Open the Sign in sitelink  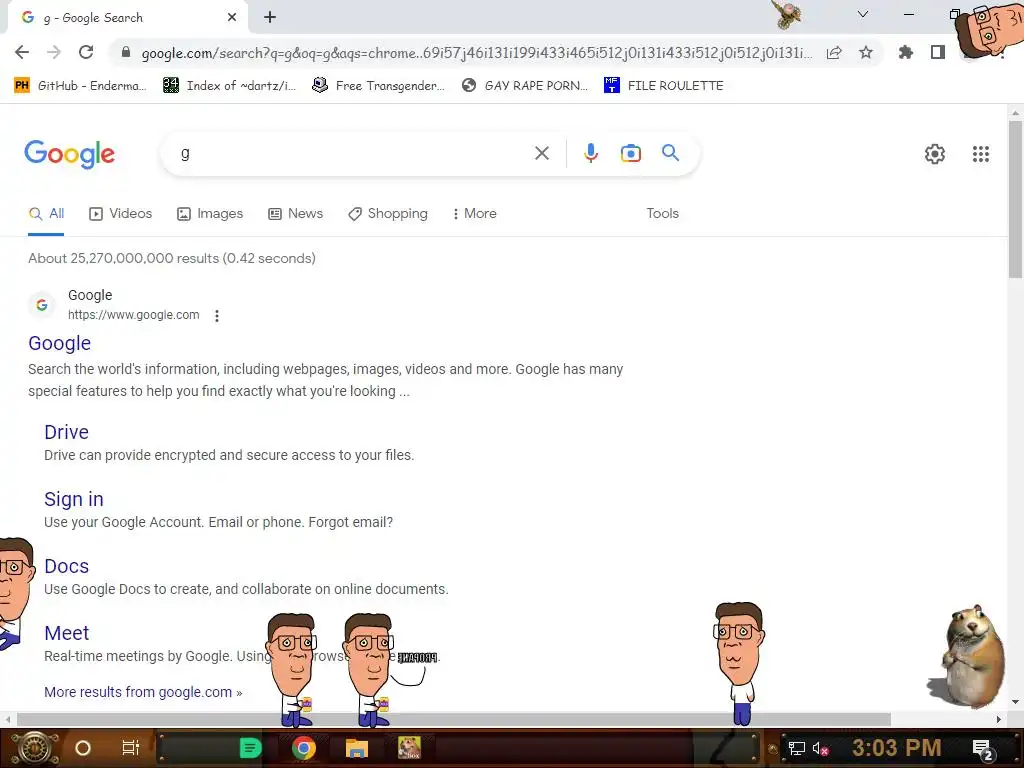74,500
